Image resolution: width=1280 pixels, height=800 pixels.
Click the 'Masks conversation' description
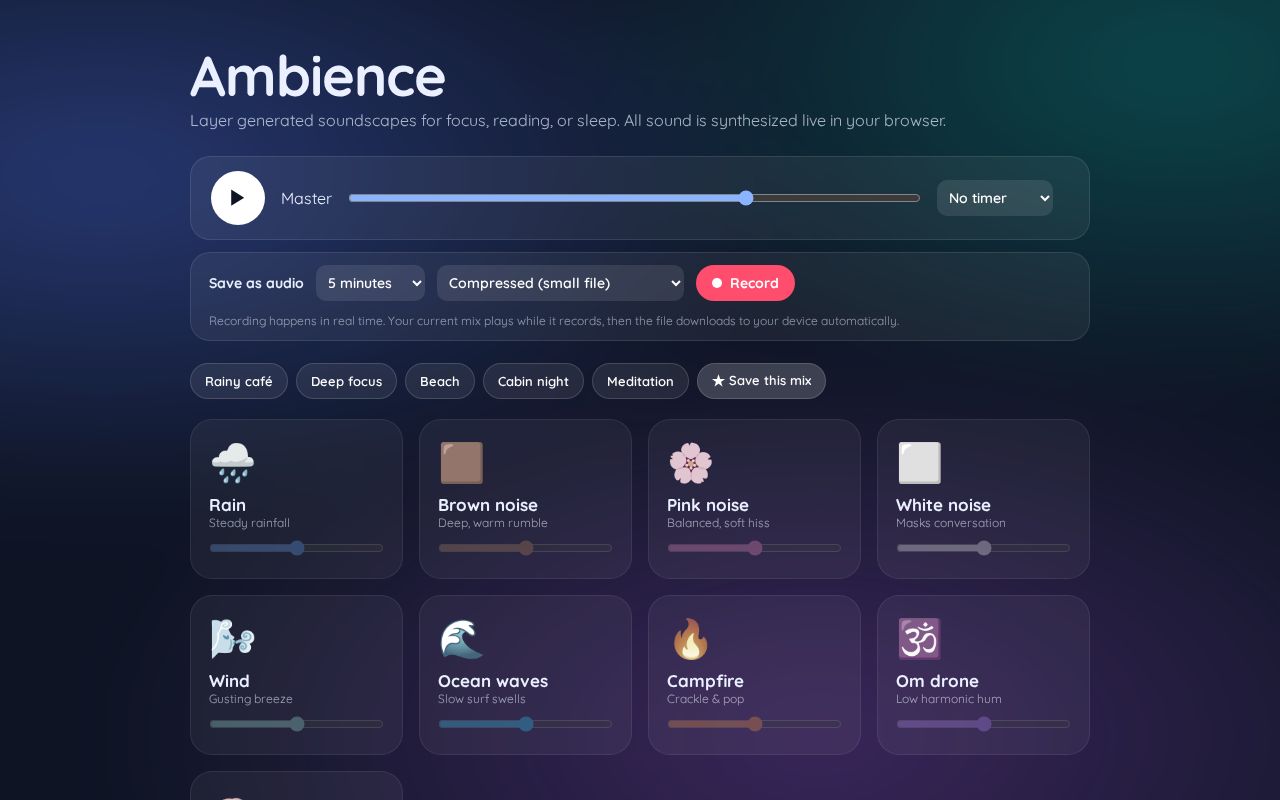click(x=951, y=523)
